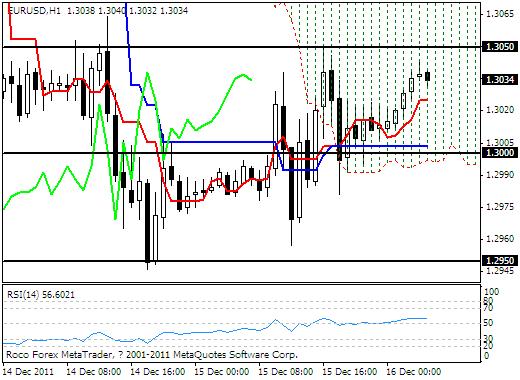The width and height of the screenshot is (520, 380).
Task: Click the Roco Forex MetaTrader copyright text
Action: pos(152,354)
